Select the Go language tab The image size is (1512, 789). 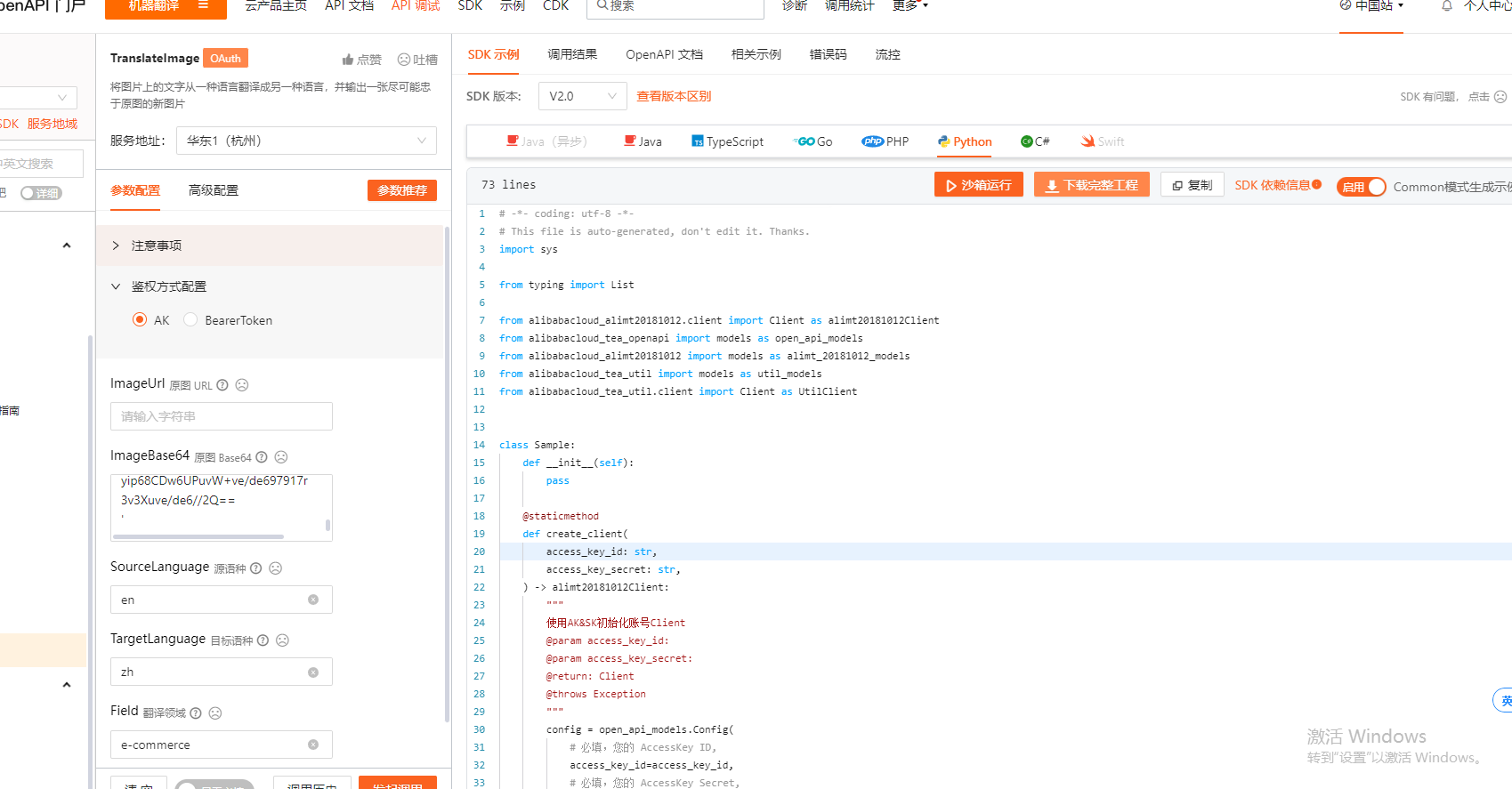813,141
